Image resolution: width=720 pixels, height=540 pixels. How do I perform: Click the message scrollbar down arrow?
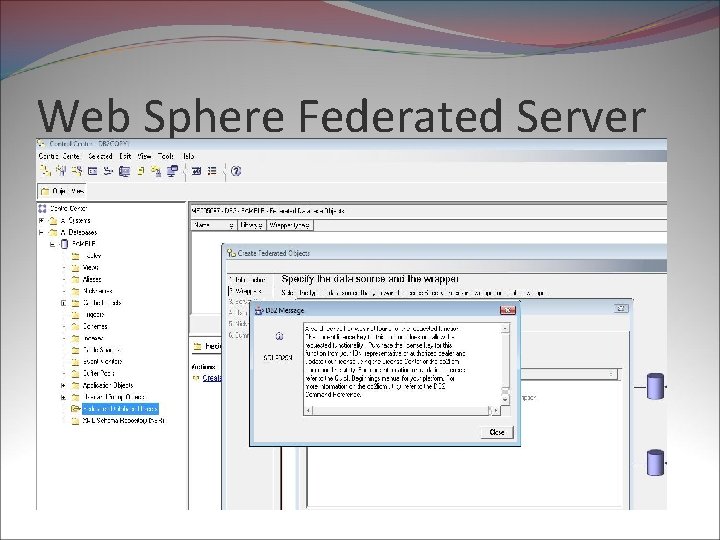coord(505,399)
